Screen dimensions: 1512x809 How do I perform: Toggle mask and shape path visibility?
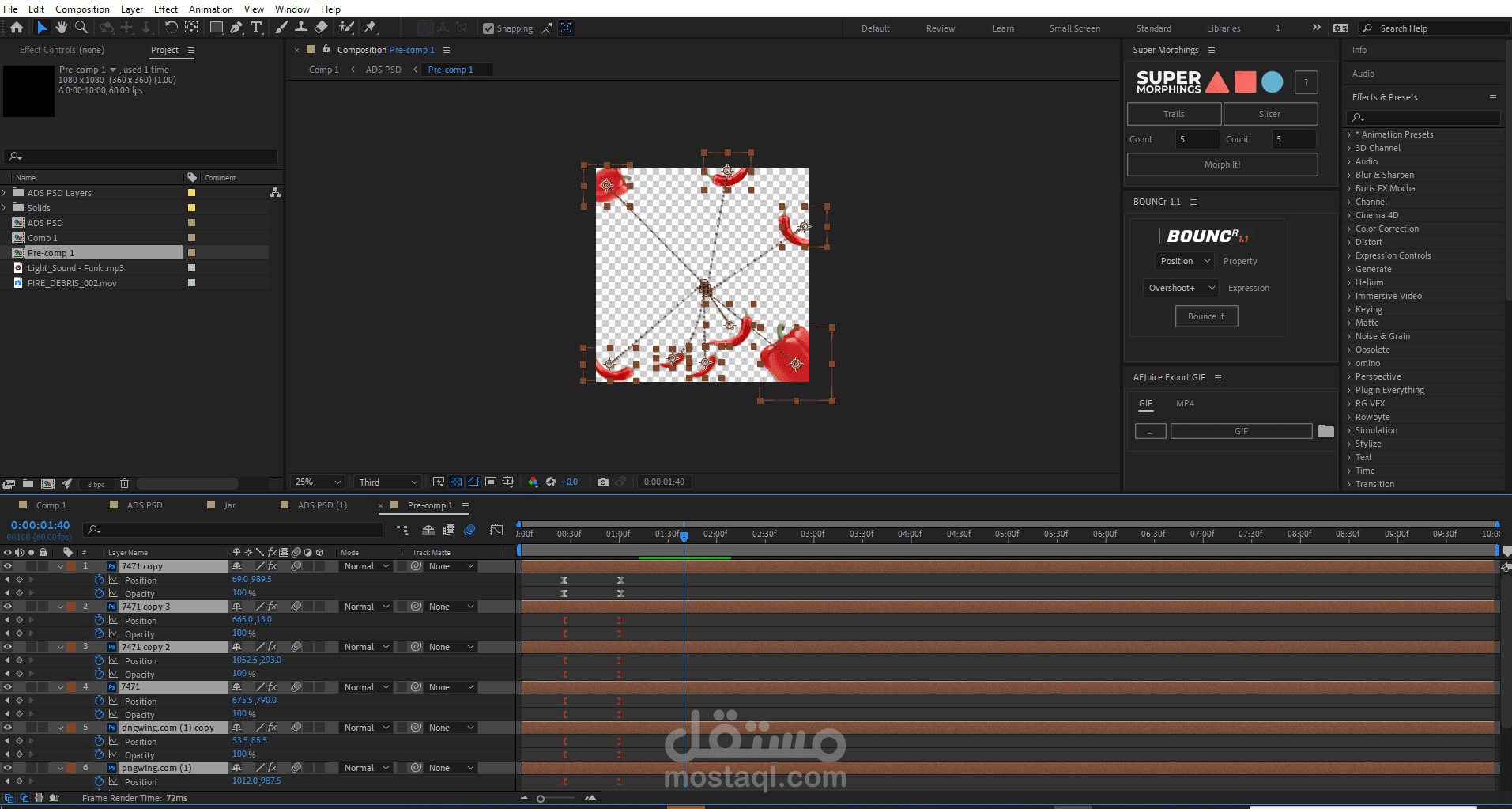point(473,482)
